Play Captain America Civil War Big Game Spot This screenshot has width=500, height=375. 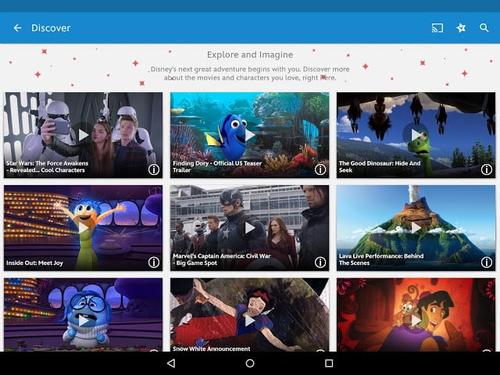[x=250, y=228]
